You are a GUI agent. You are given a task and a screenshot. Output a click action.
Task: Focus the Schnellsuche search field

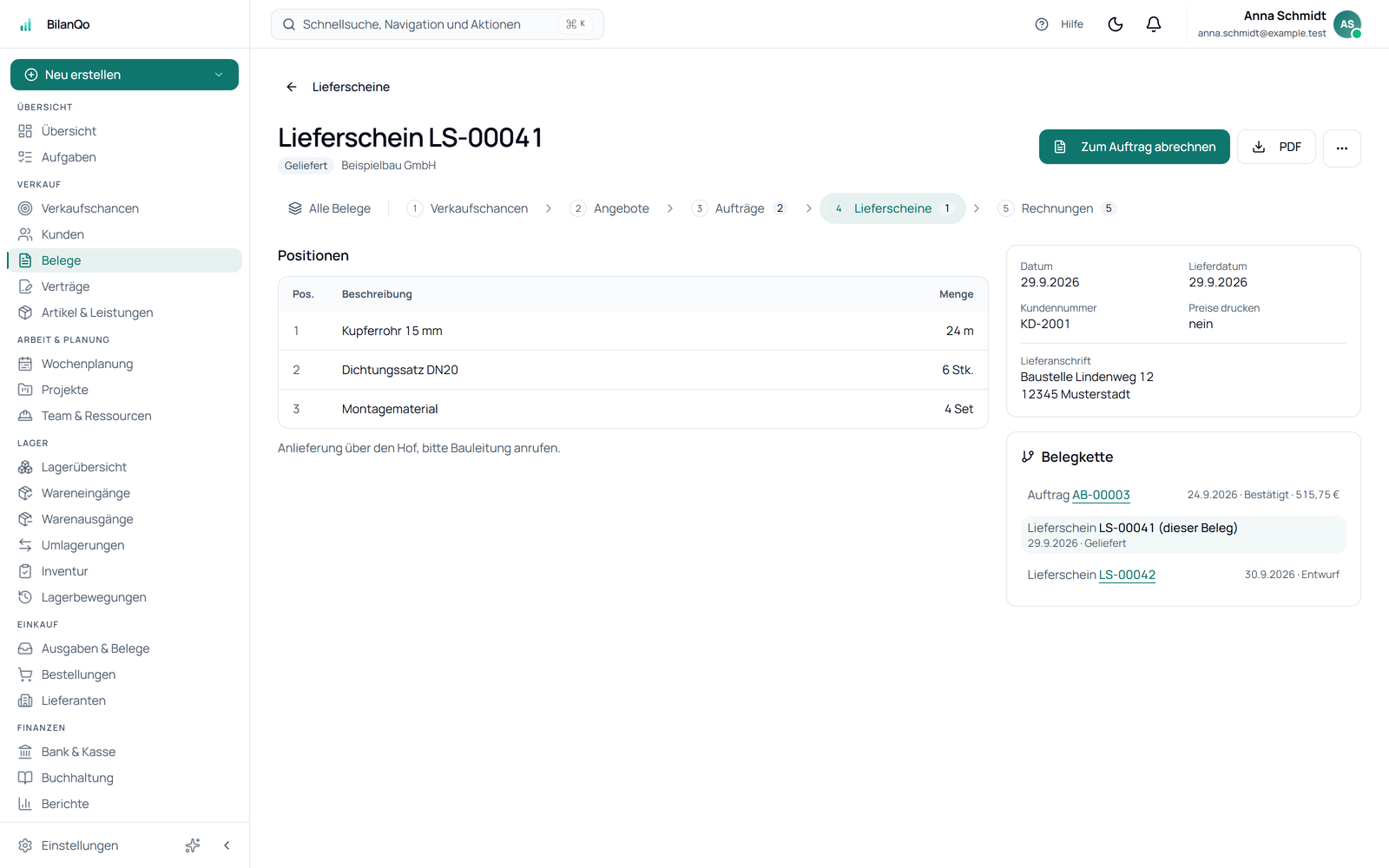tap(438, 24)
